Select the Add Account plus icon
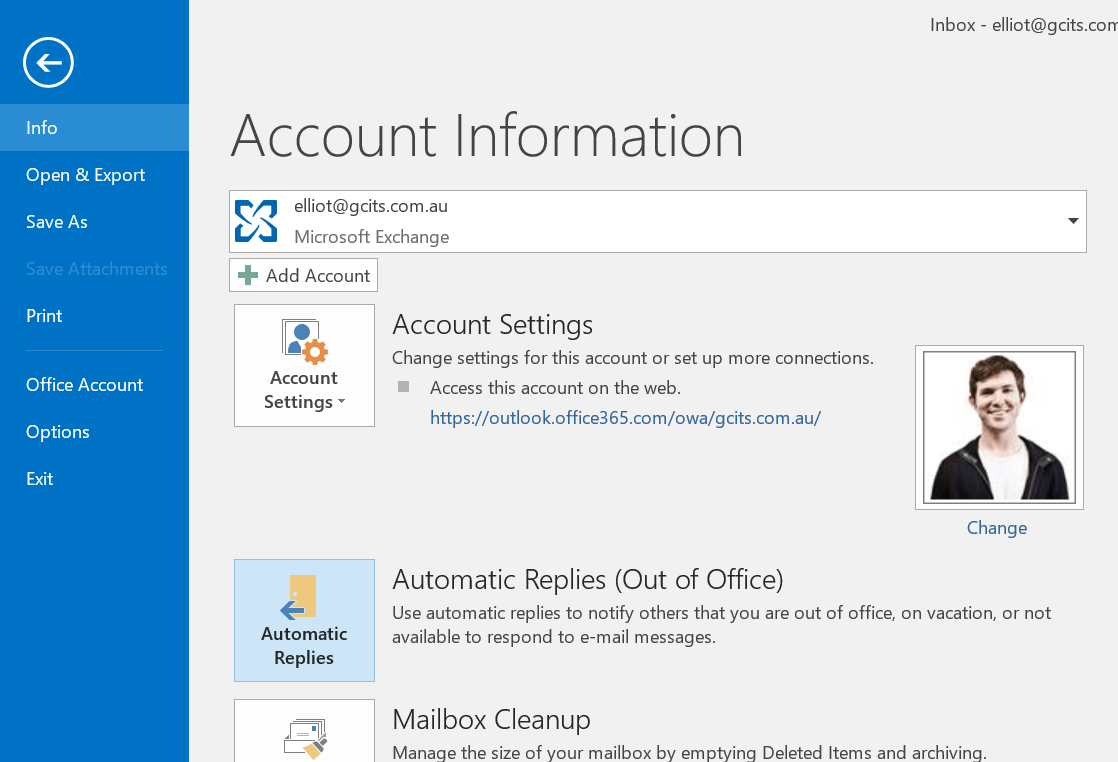Screen dimensions: 1118x762 247,275
